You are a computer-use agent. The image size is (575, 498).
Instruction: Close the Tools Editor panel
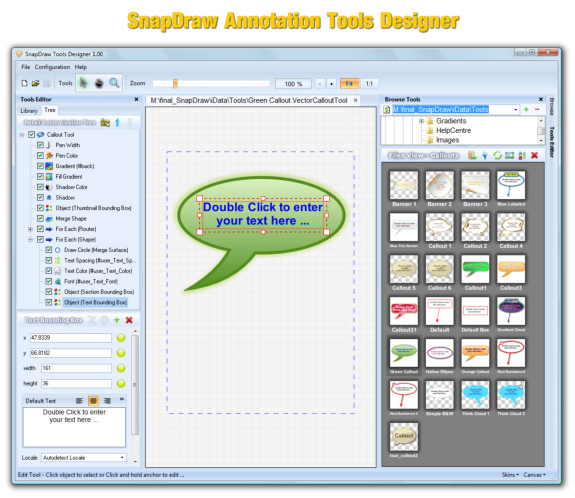pyautogui.click(x=136, y=99)
